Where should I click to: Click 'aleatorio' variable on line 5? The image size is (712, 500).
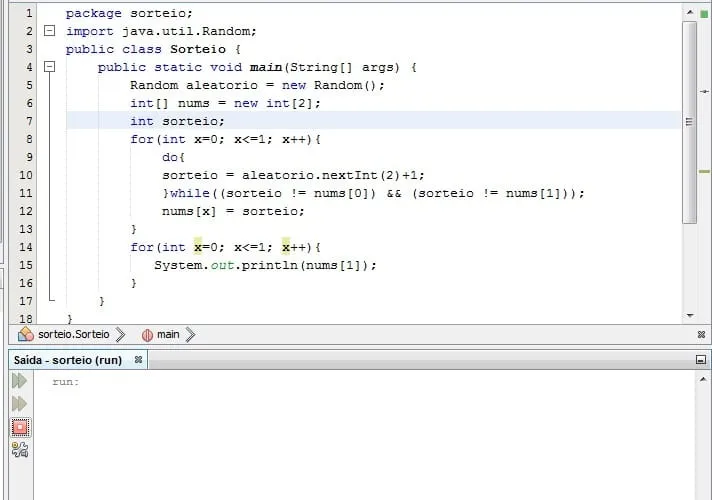pos(222,85)
